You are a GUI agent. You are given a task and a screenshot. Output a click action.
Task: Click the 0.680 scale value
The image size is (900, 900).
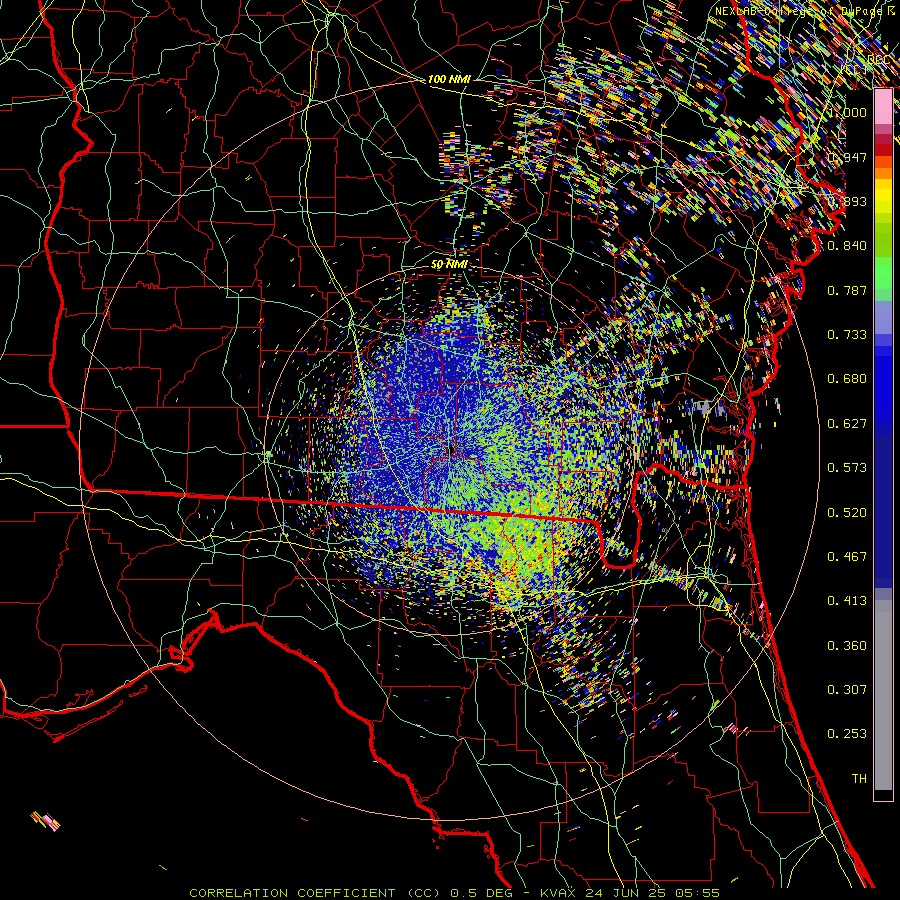(847, 379)
